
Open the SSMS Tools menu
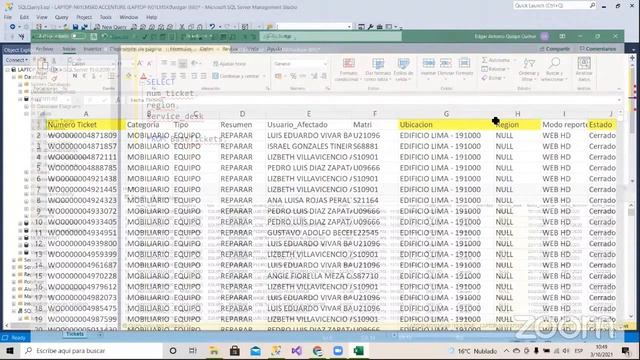pos(106,17)
